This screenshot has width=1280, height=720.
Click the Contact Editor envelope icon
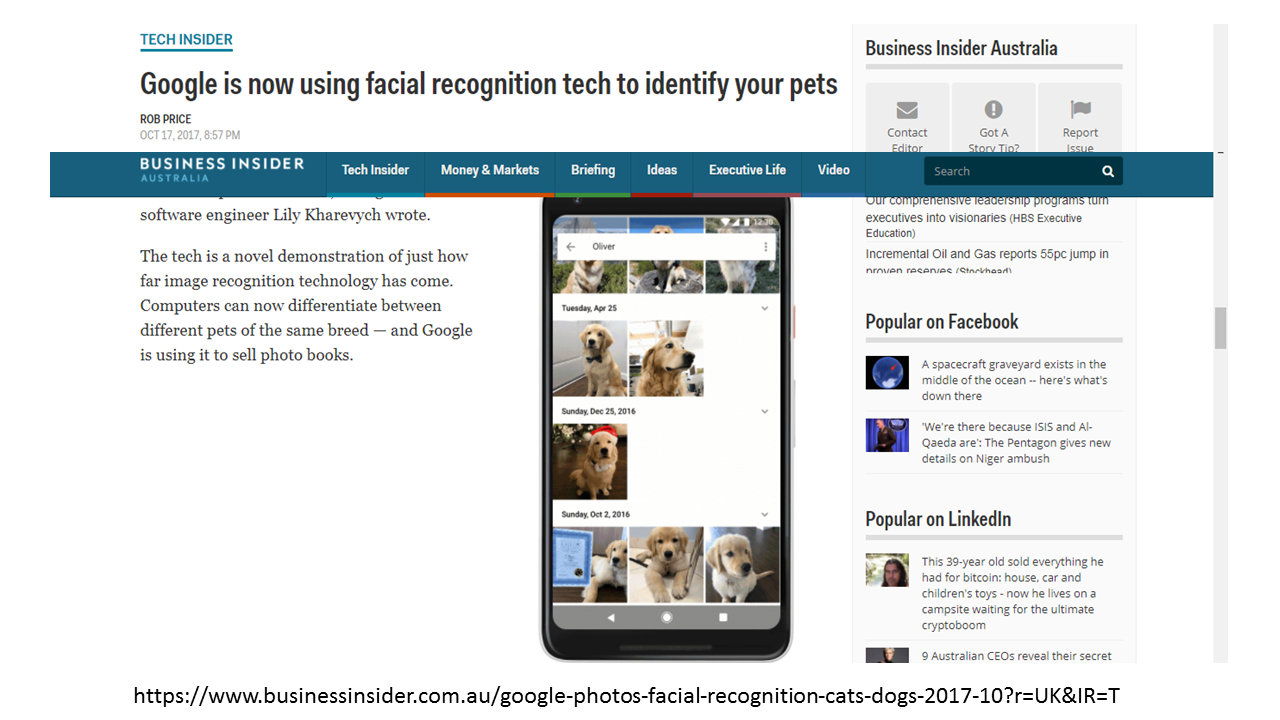(907, 110)
